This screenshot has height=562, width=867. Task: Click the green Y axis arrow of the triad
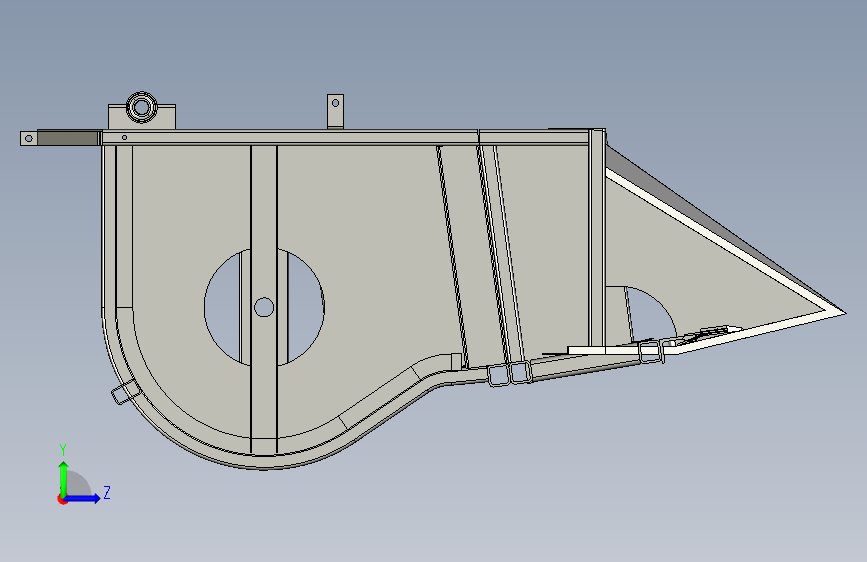point(64,479)
